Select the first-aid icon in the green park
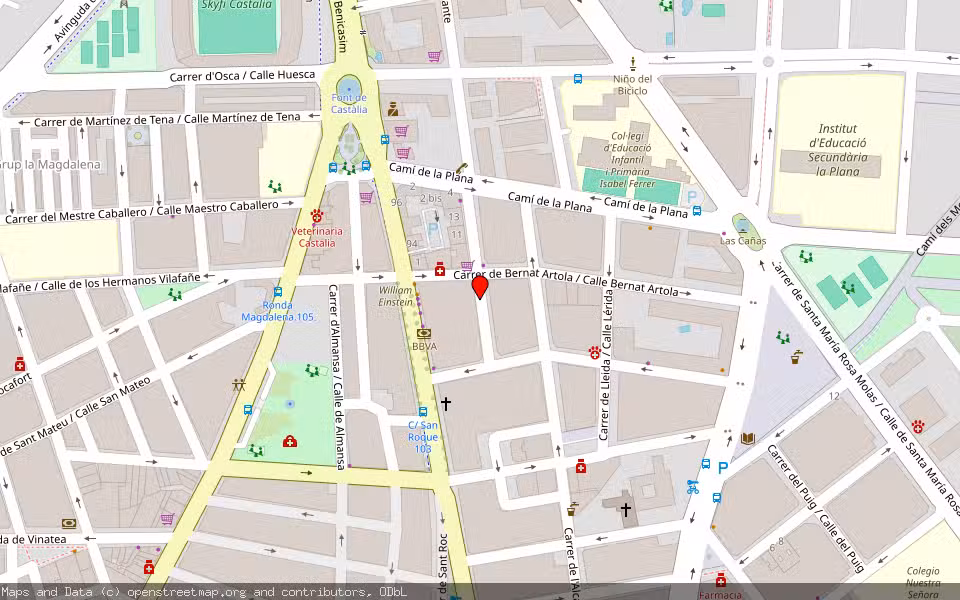960x600 pixels. coord(290,441)
